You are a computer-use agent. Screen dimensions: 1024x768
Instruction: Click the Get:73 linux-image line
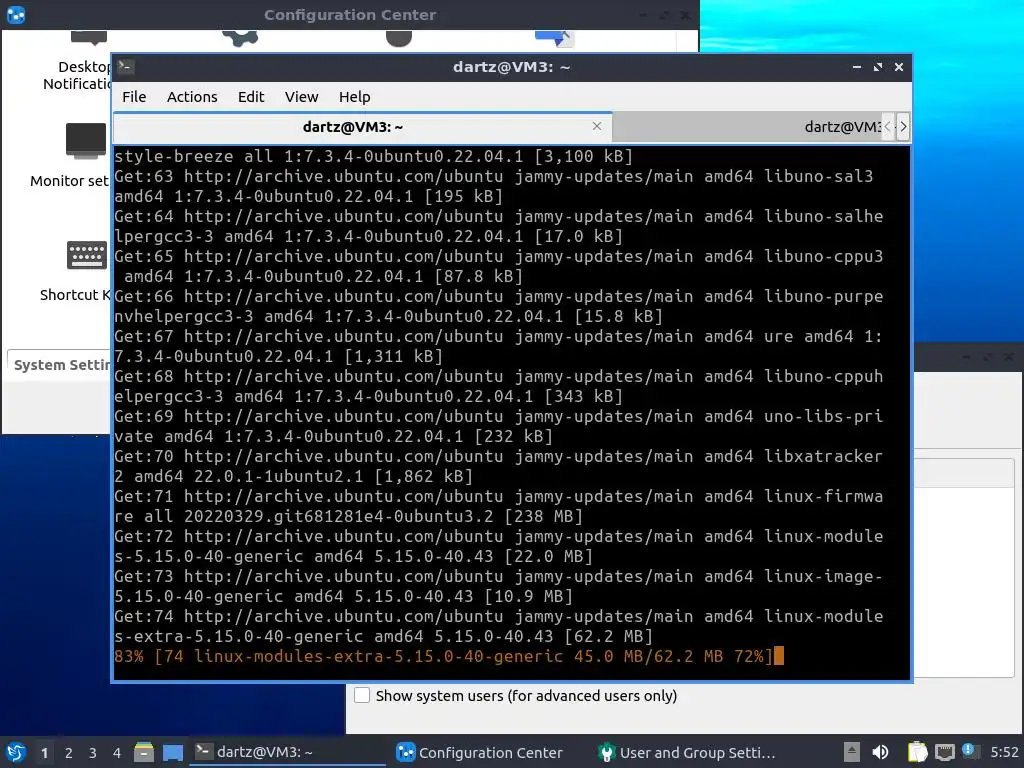pos(498,586)
